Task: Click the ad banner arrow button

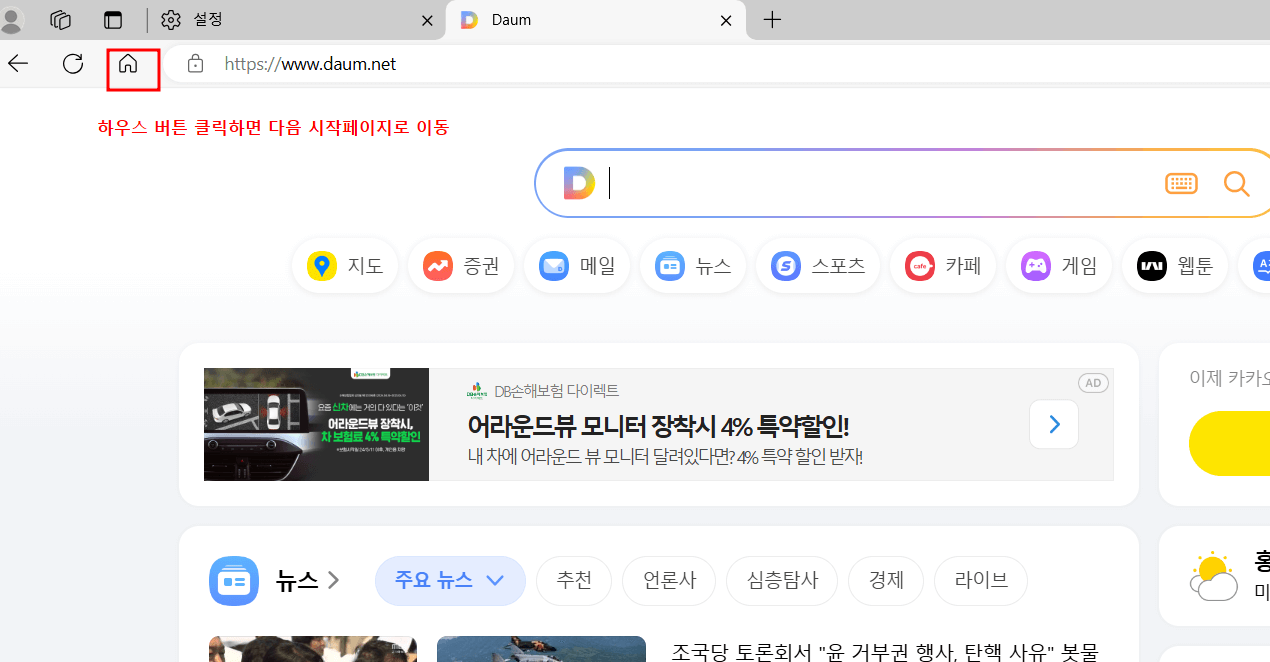Action: (x=1053, y=424)
